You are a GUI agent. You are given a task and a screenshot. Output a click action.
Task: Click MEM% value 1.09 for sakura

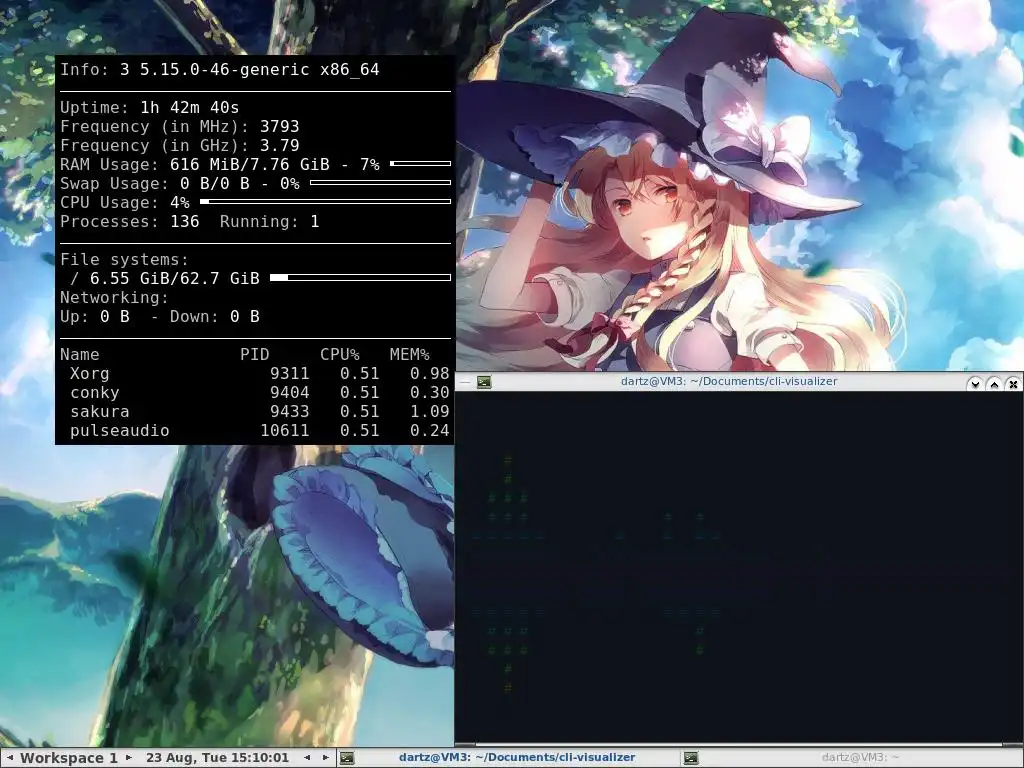click(430, 411)
